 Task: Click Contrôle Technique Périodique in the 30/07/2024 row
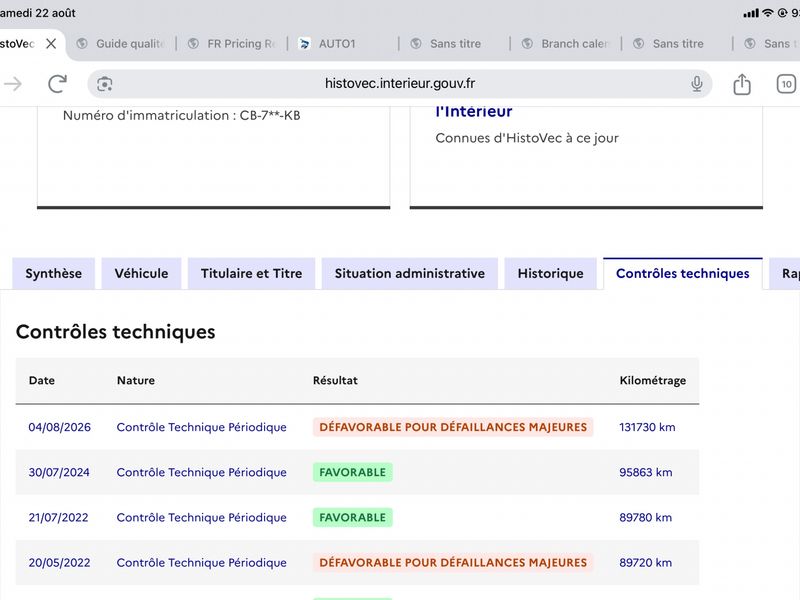coord(202,472)
